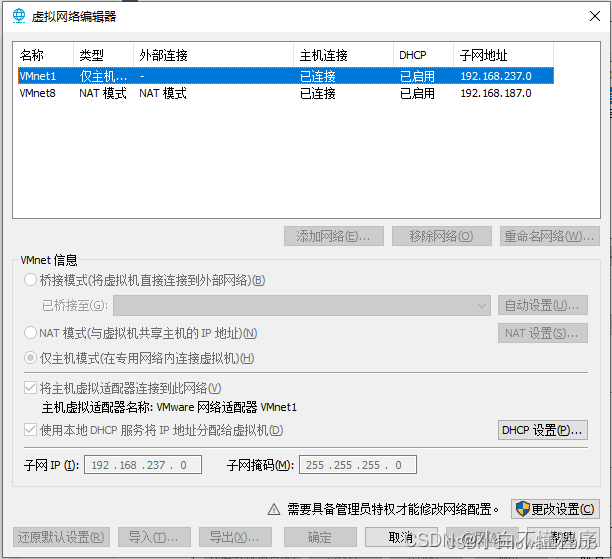The width and height of the screenshot is (612, 559).
Task: Click subnet address 192.168.237.0 cell
Action: tap(496, 76)
